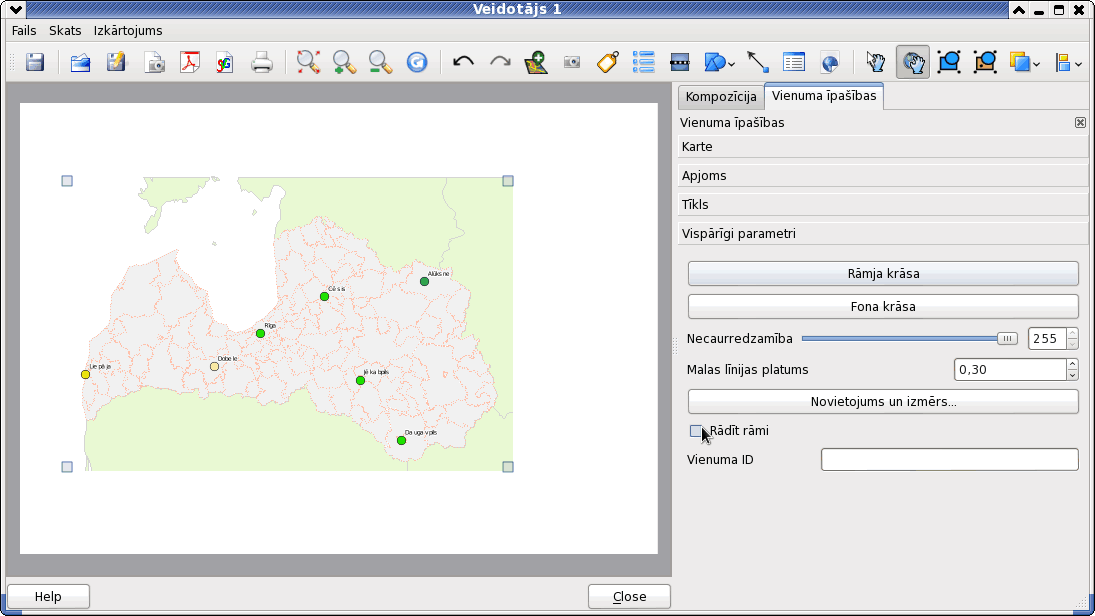Click the Ungroup items icon
The image size is (1095, 616).
coord(985,62)
